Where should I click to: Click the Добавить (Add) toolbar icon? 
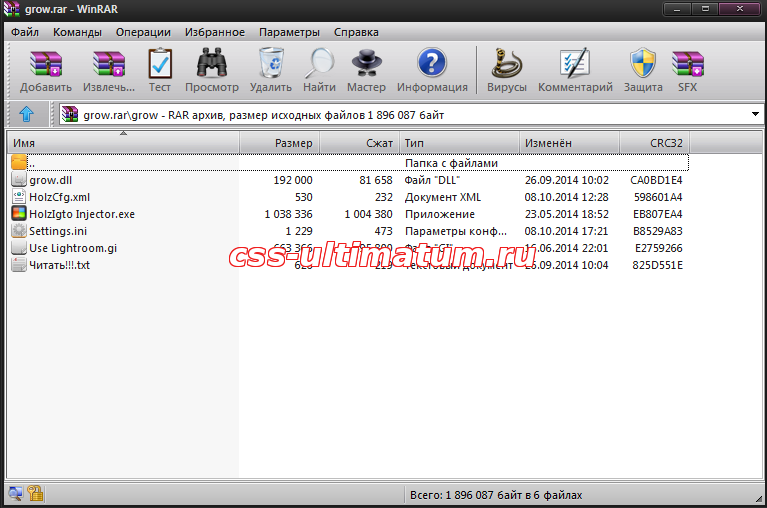click(45, 64)
